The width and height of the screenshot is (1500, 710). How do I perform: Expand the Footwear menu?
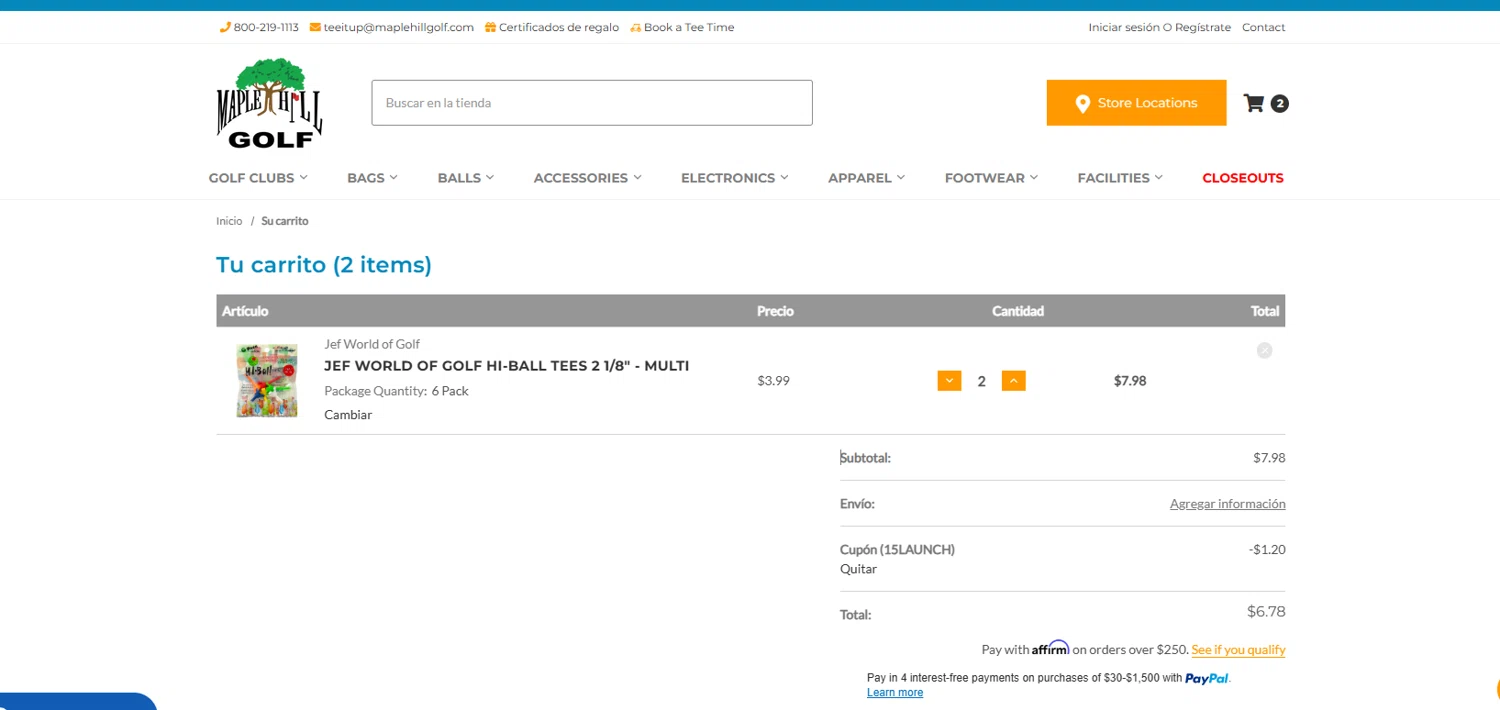tap(991, 178)
